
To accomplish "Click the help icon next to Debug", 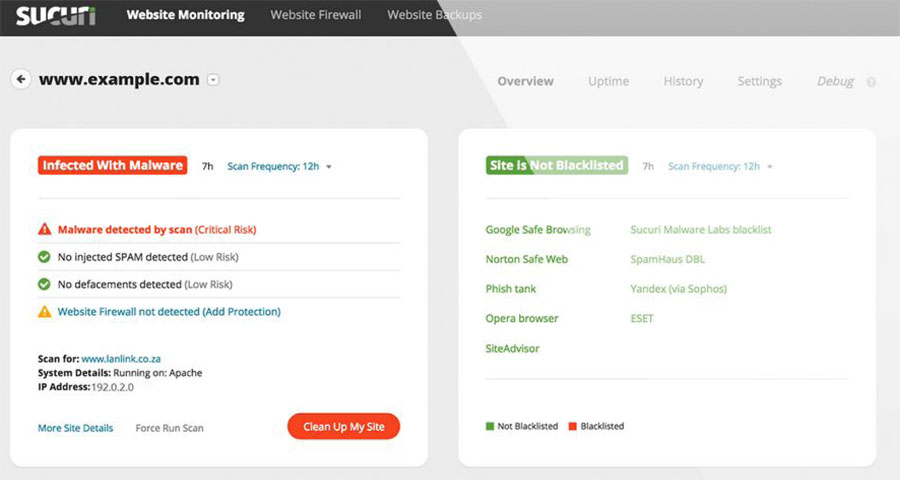I will 871,82.
